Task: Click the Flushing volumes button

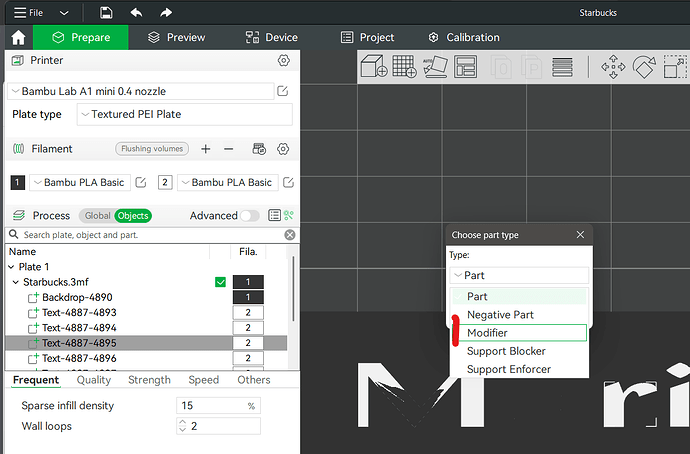Action: (152, 149)
